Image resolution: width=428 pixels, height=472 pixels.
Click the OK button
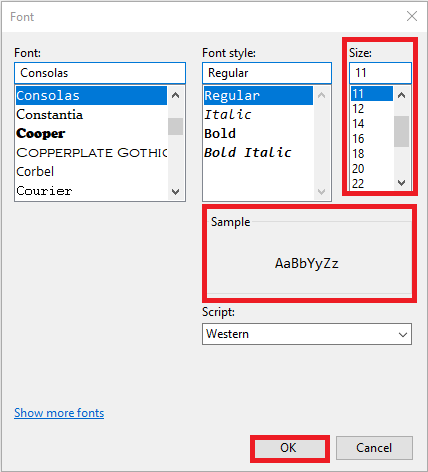point(289,448)
